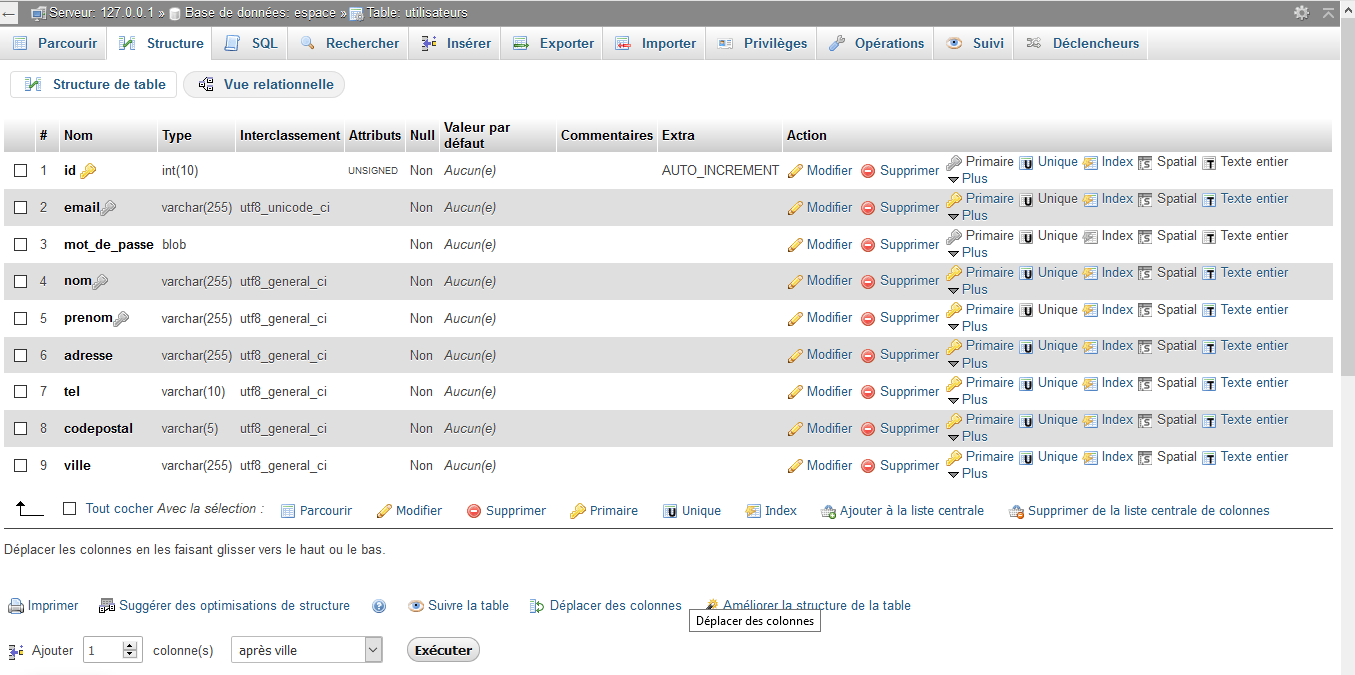Tick the checkbox for the id column

coord(20,171)
